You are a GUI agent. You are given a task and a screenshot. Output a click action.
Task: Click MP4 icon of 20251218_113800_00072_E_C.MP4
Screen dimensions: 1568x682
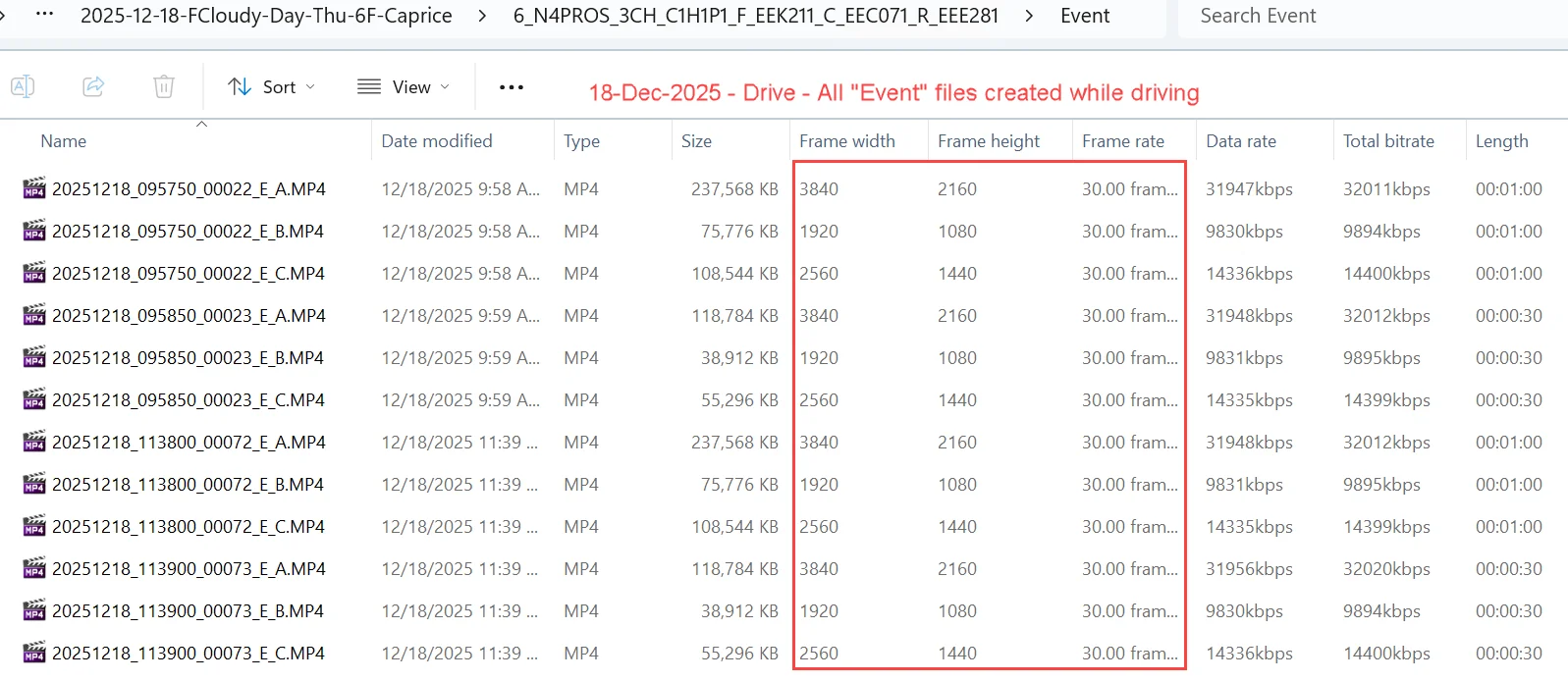[x=34, y=525]
